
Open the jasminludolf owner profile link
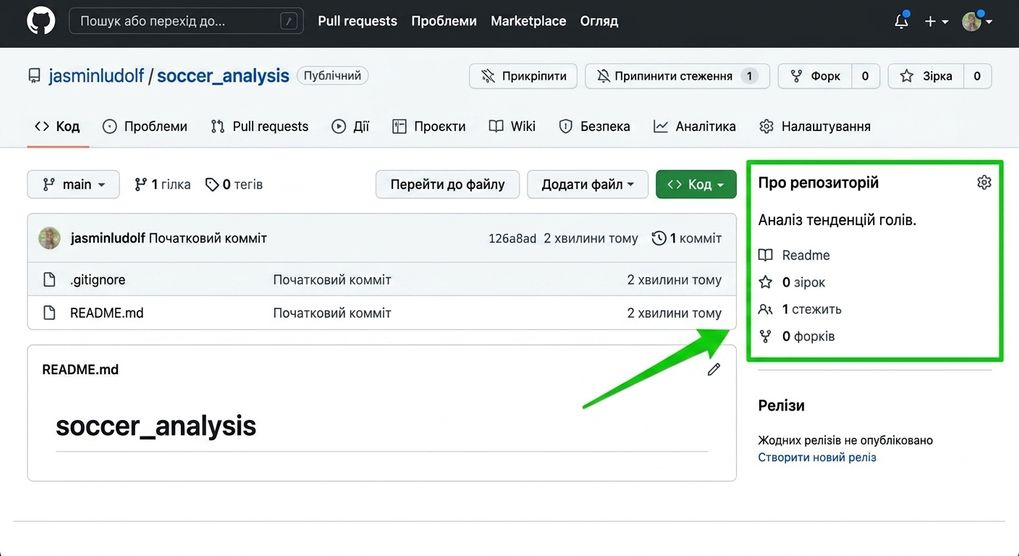pyautogui.click(x=96, y=76)
